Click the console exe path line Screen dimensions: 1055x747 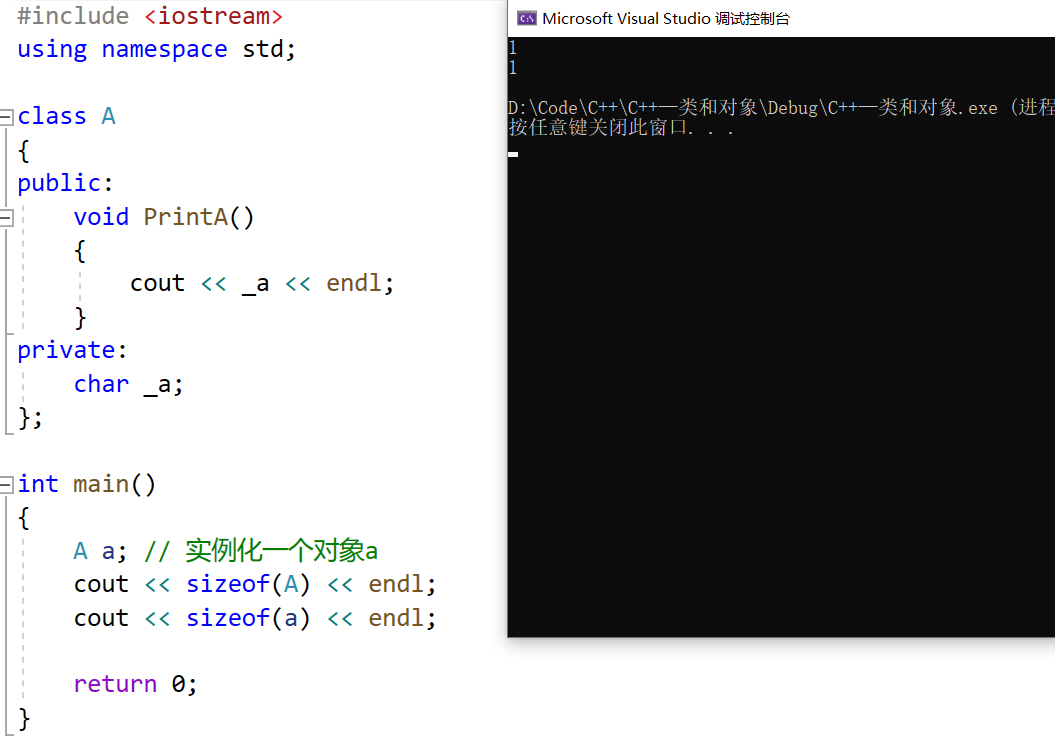[x=781, y=108]
